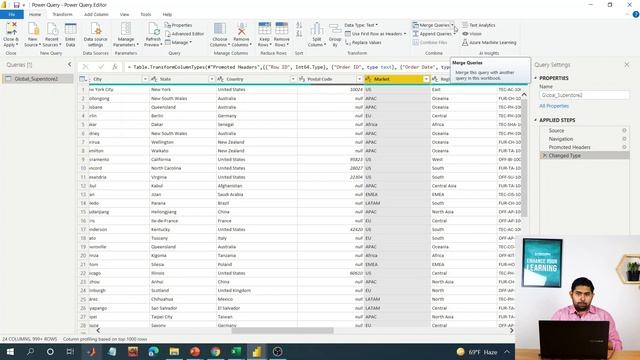
Task: Close the Query Settings pane
Action: pos(627,64)
